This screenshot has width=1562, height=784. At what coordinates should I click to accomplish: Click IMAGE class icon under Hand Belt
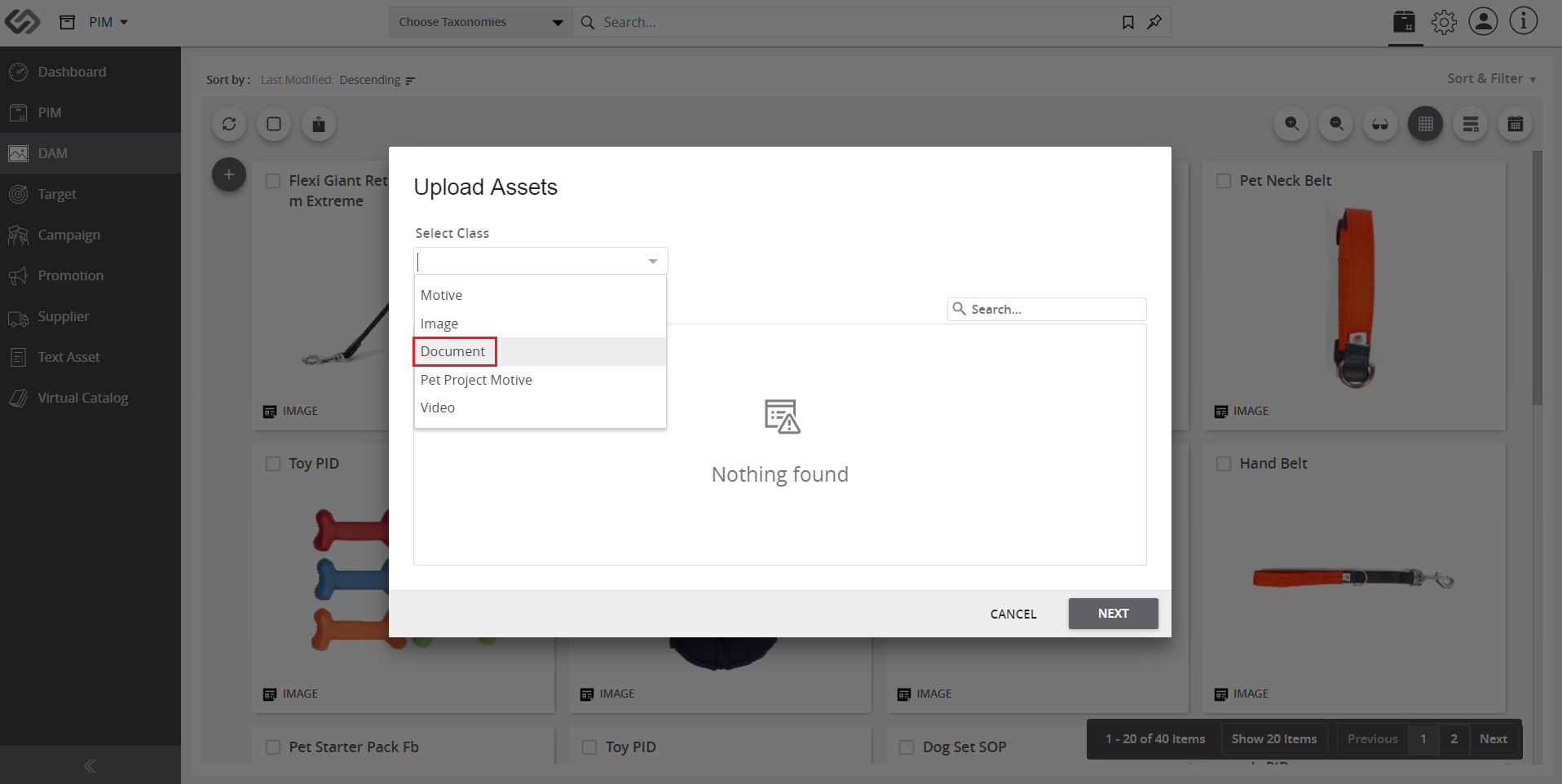pos(1220,694)
